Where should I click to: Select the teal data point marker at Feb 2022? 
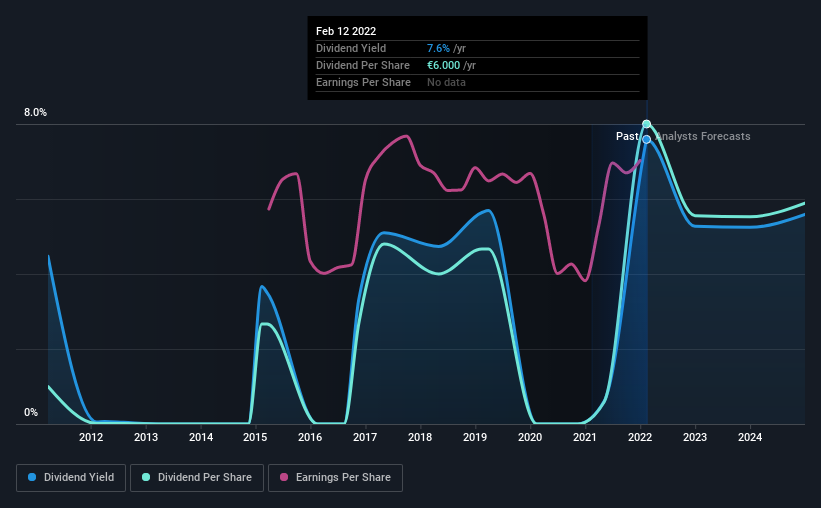(x=647, y=124)
